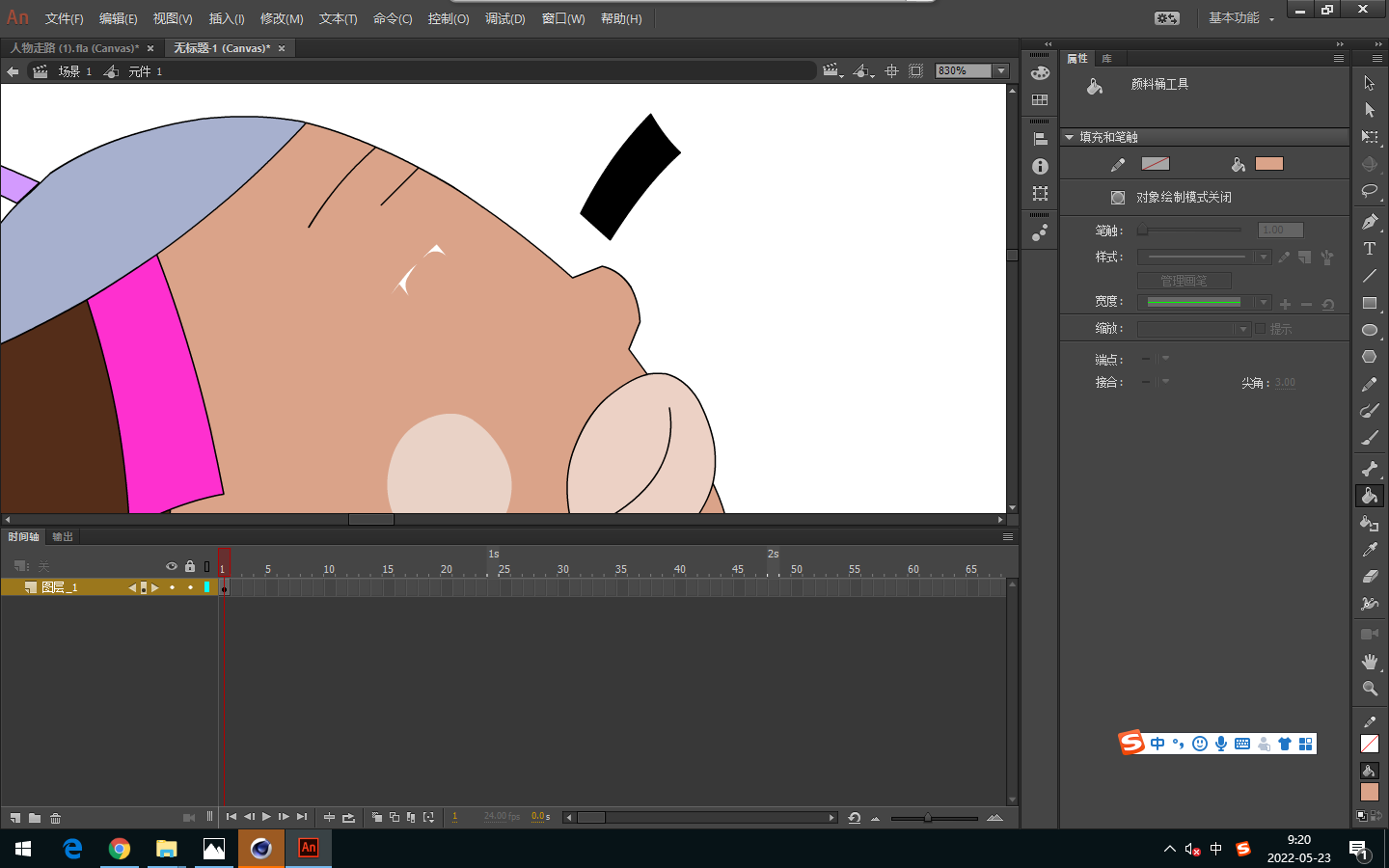Create a new layer in the timeline
This screenshot has width=1389, height=868.
tap(15, 818)
